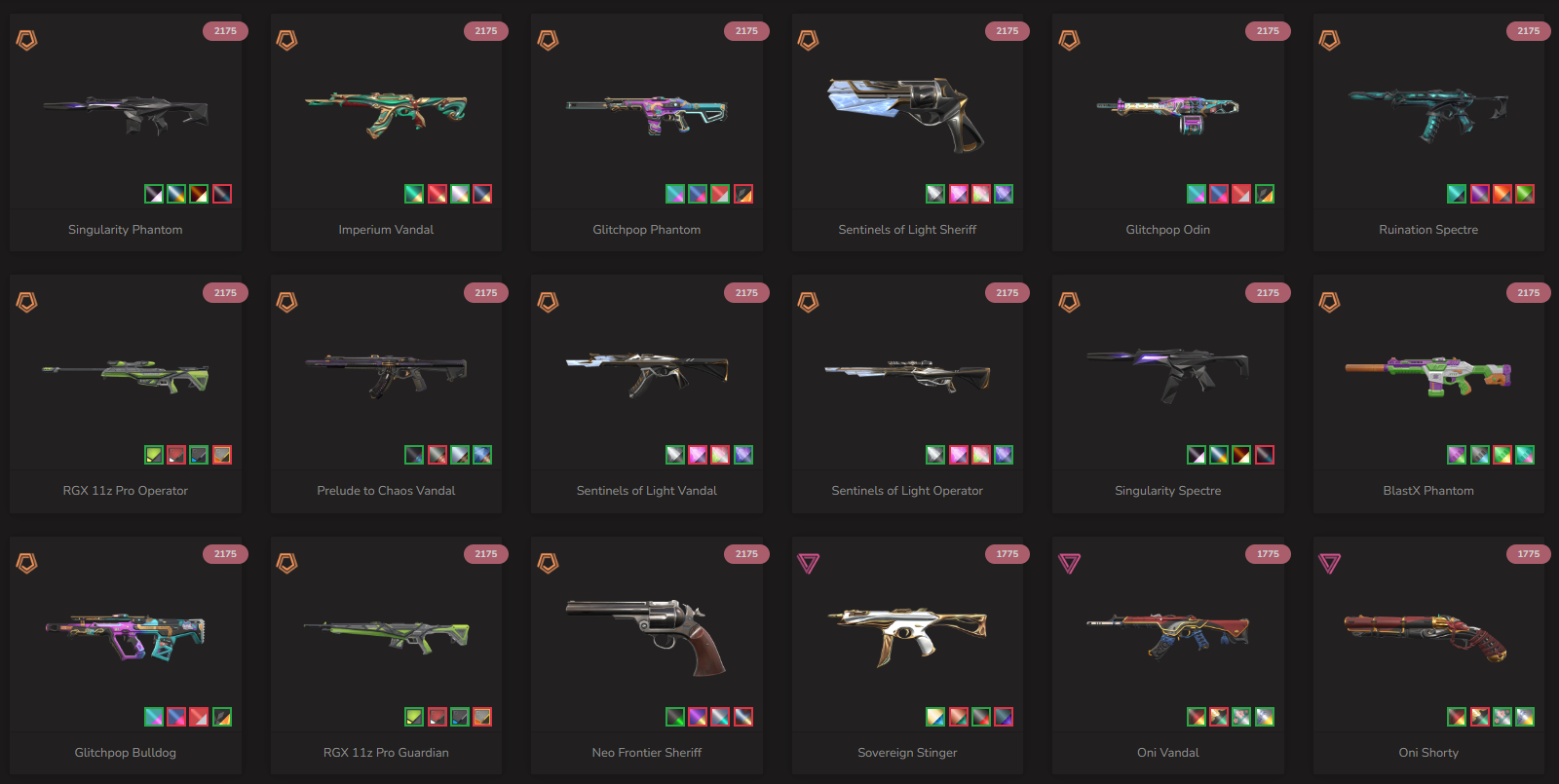Click the Prelude to Chaos Vandal name
Image resolution: width=1559 pixels, height=784 pixels.
pyautogui.click(x=386, y=491)
